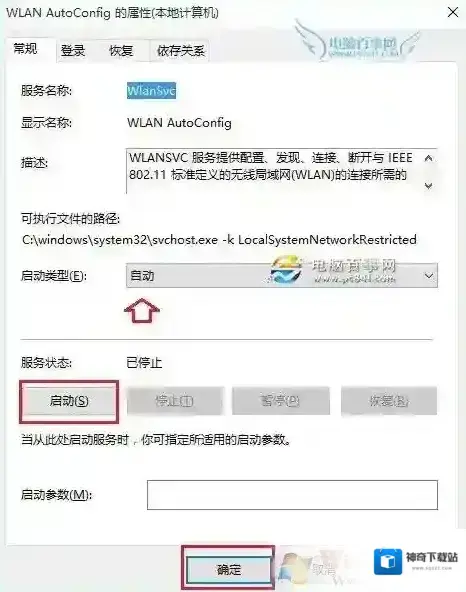The image size is (466, 592).
Task: Click the 启动参数(M) input field
Action: click(x=292, y=495)
